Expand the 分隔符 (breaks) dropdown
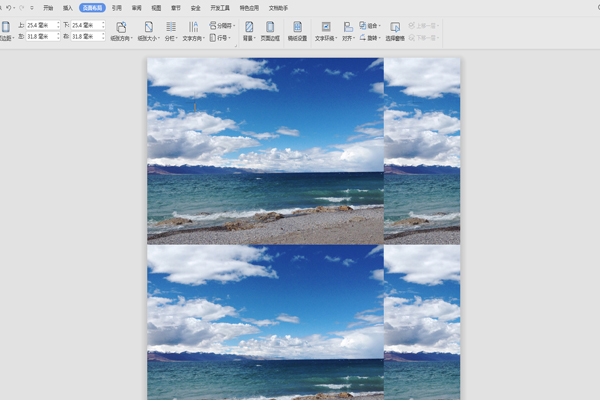The height and width of the screenshot is (400, 600). [222, 25]
